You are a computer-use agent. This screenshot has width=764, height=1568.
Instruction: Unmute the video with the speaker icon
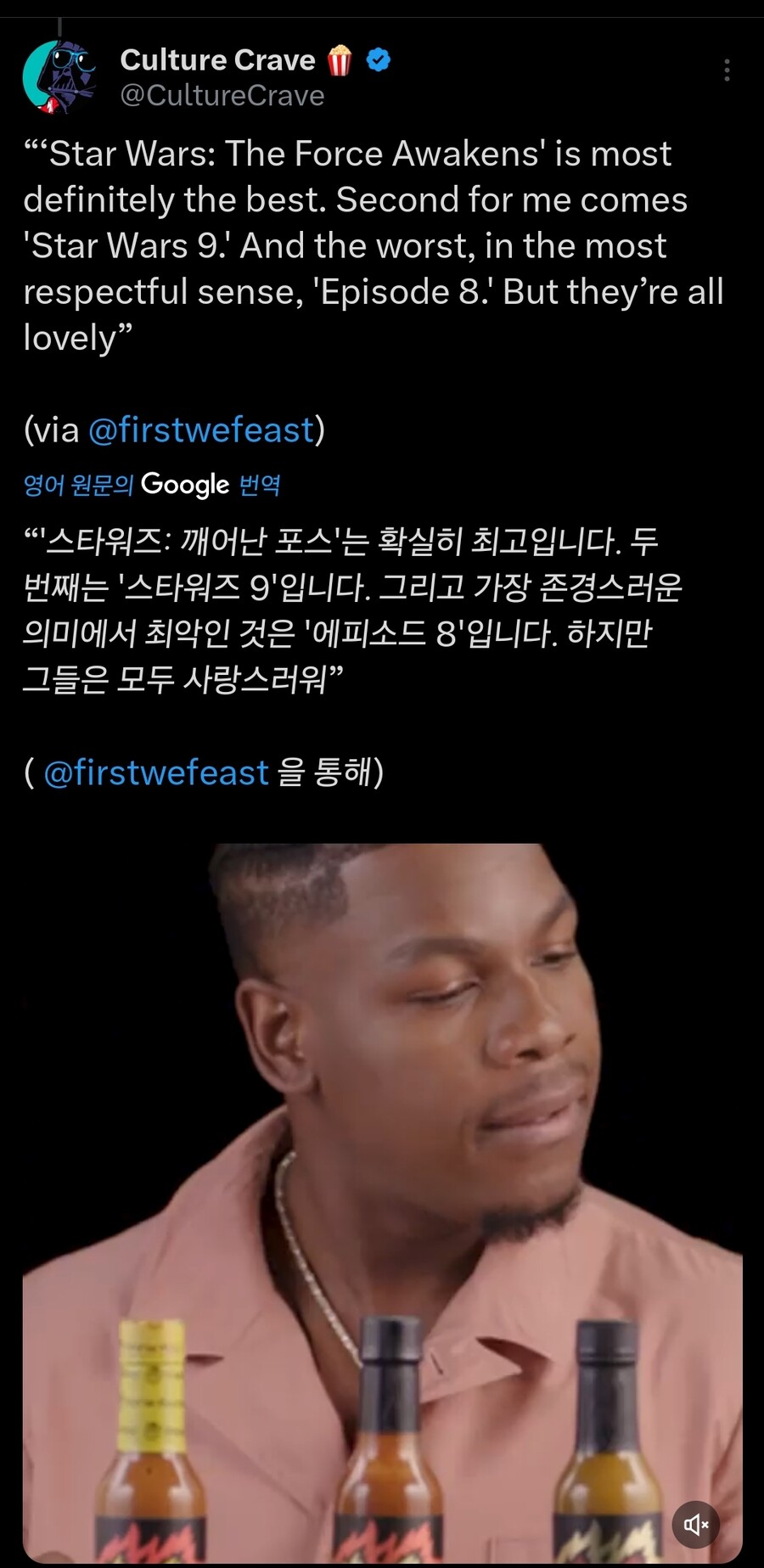point(696,1525)
